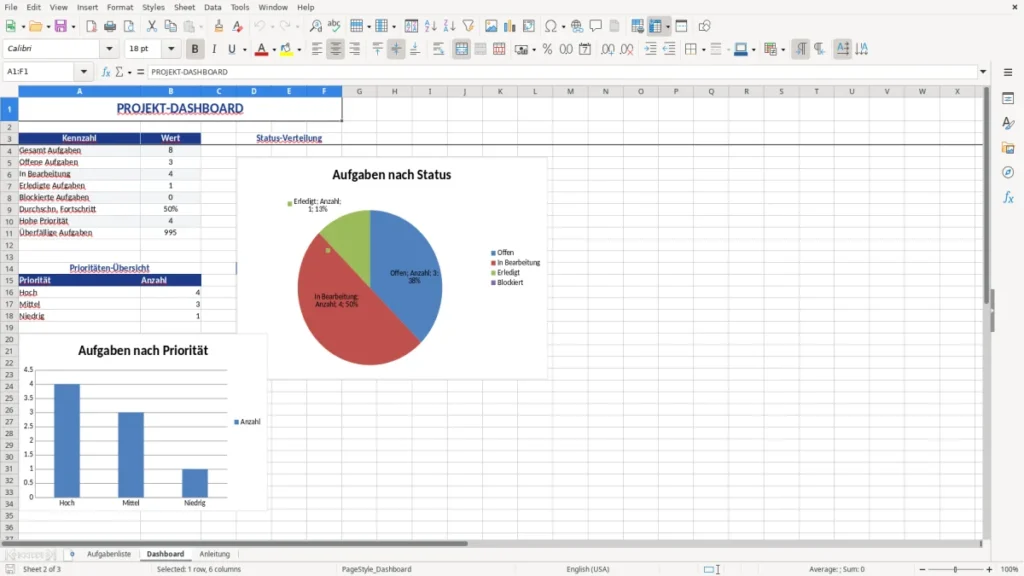Toggle Center Vertically alignment
The height and width of the screenshot is (576, 1024).
click(x=396, y=49)
